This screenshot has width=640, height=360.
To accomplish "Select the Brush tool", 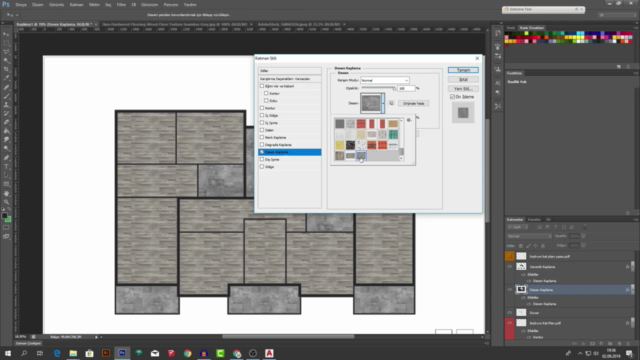I will [x=6, y=96].
